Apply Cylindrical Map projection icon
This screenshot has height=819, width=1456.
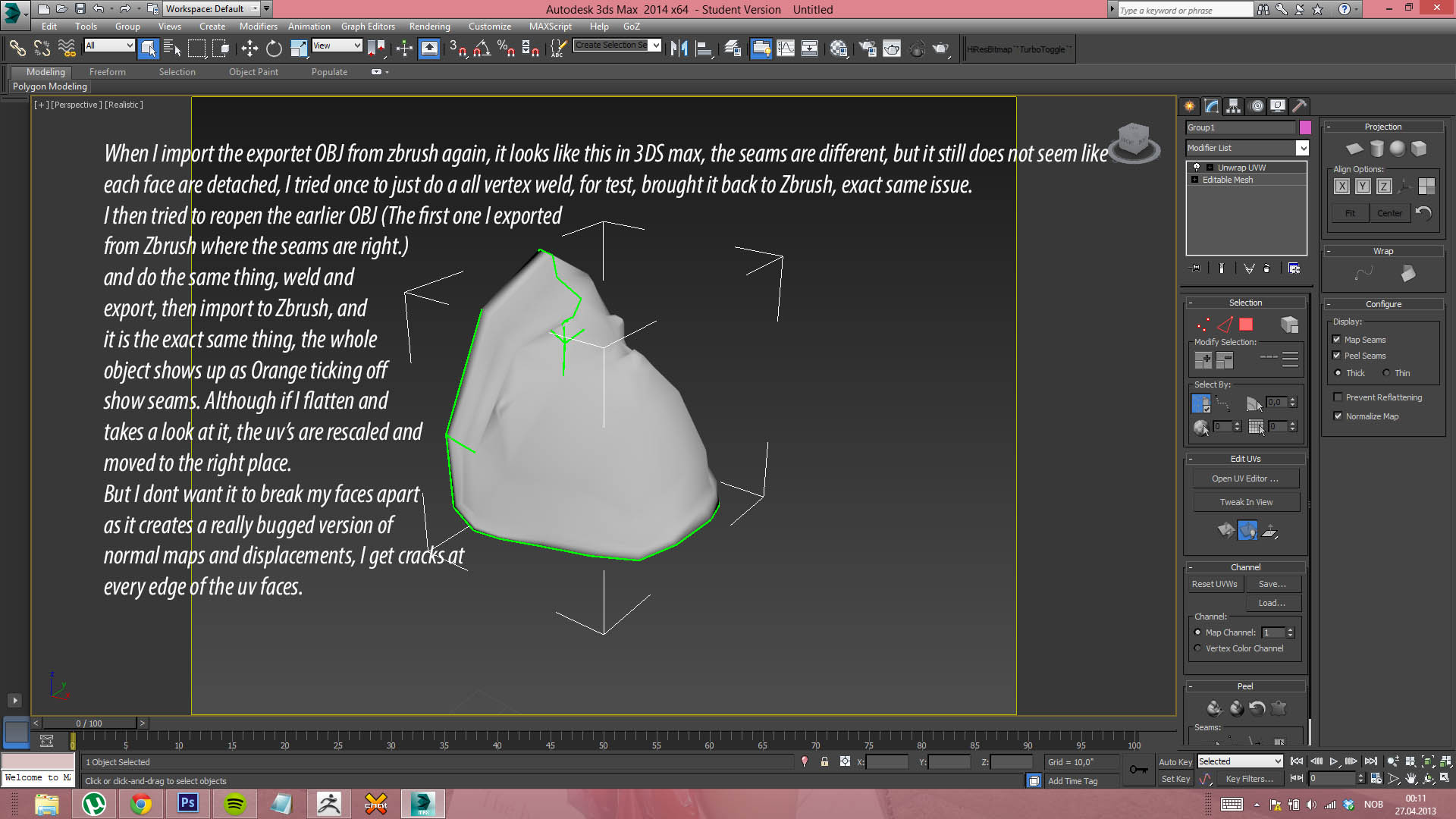(1376, 148)
